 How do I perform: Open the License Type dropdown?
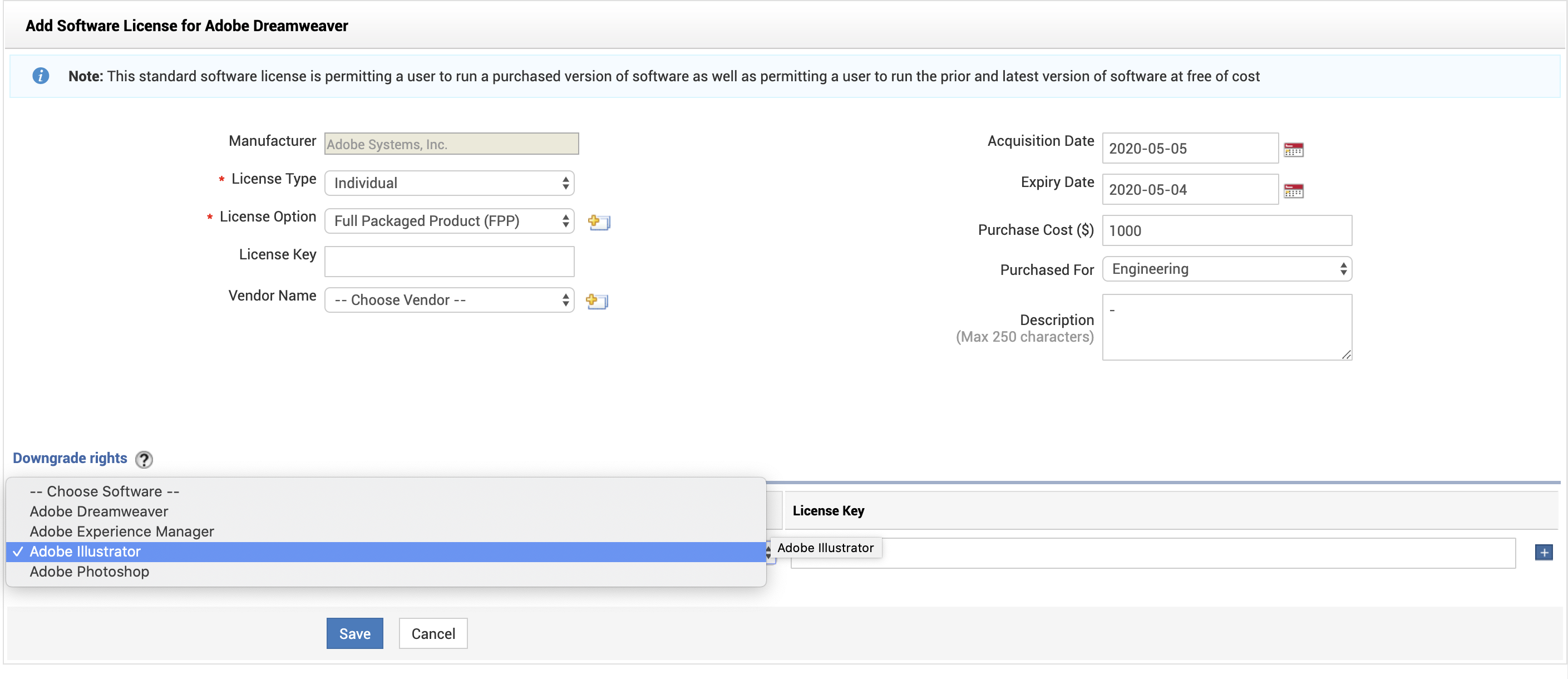coord(449,183)
